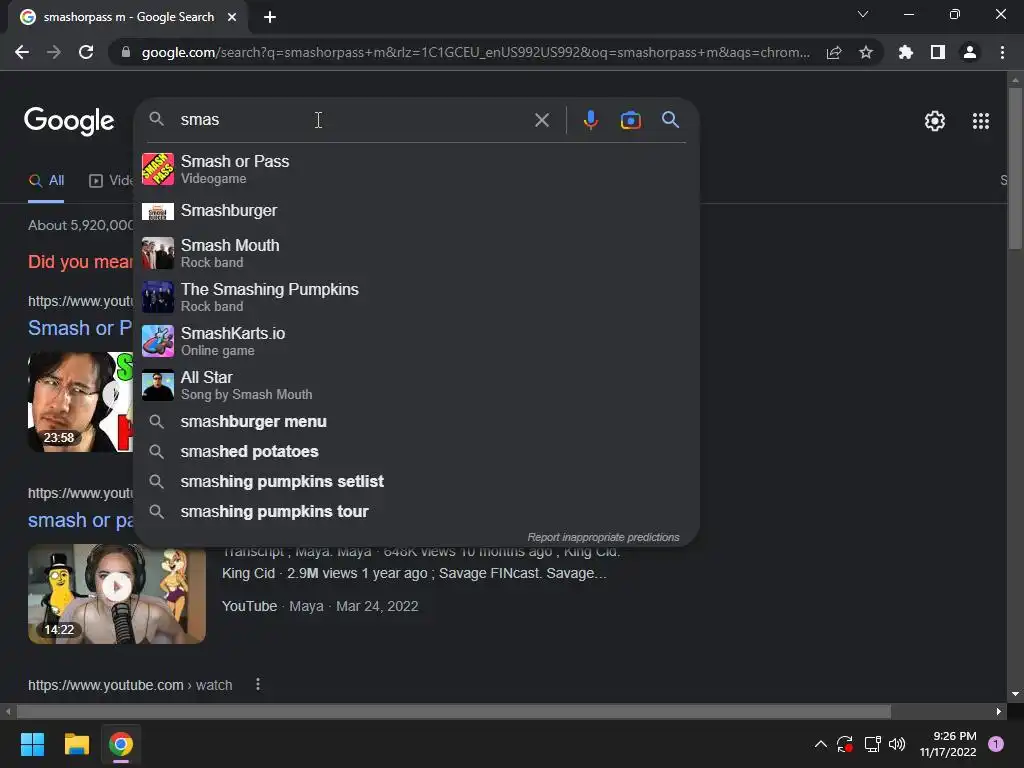
Task: Select Smash Mouth rock band suggestion
Action: click(x=417, y=253)
